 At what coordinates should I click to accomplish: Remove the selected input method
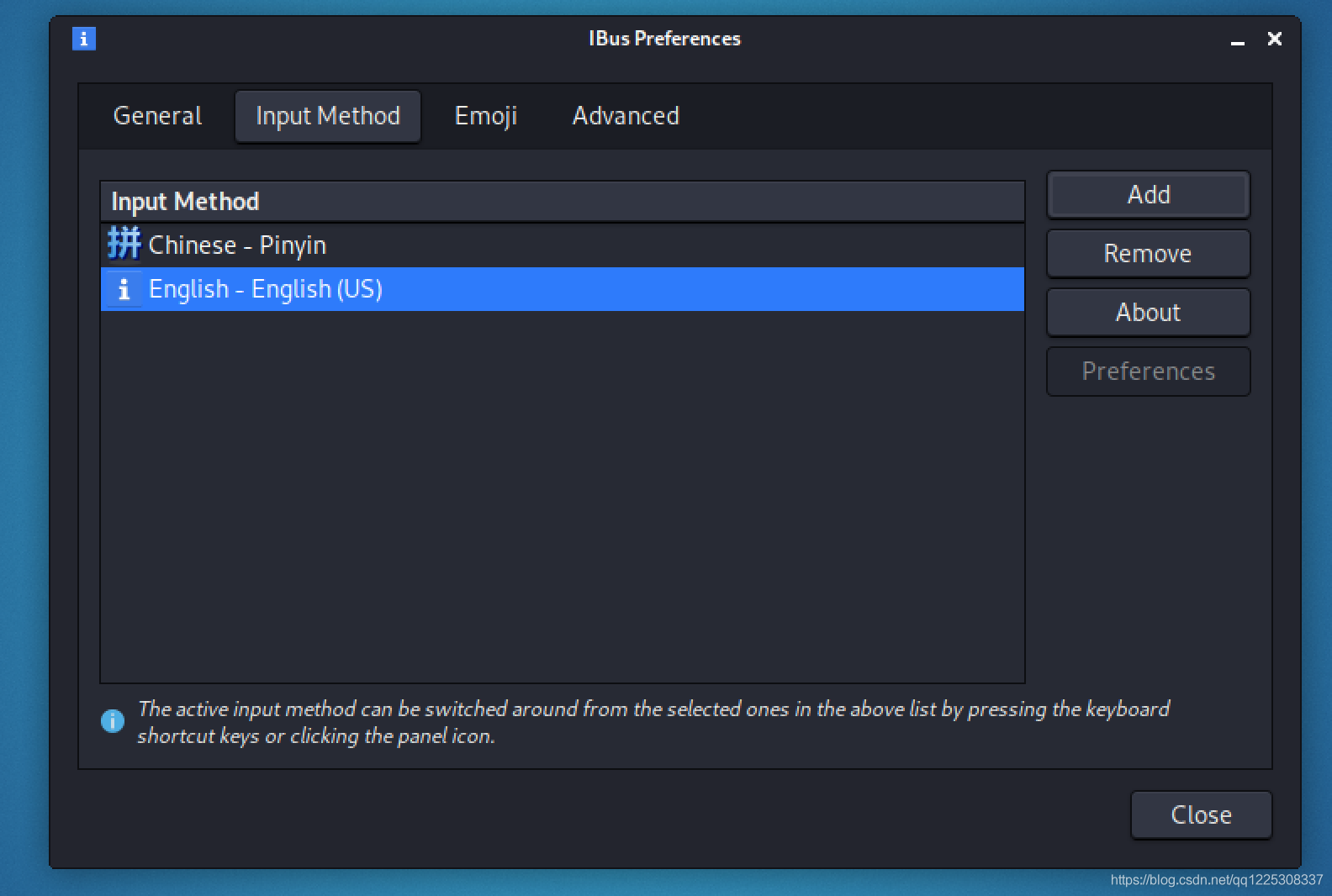point(1149,254)
